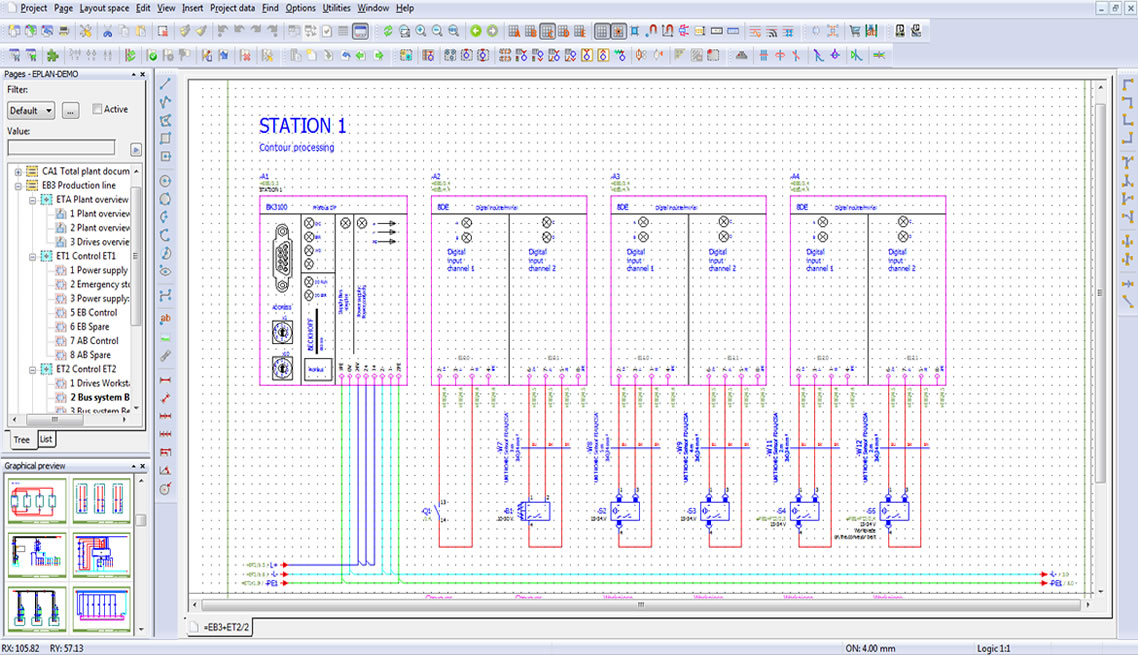Open the Project data menu

[232, 8]
